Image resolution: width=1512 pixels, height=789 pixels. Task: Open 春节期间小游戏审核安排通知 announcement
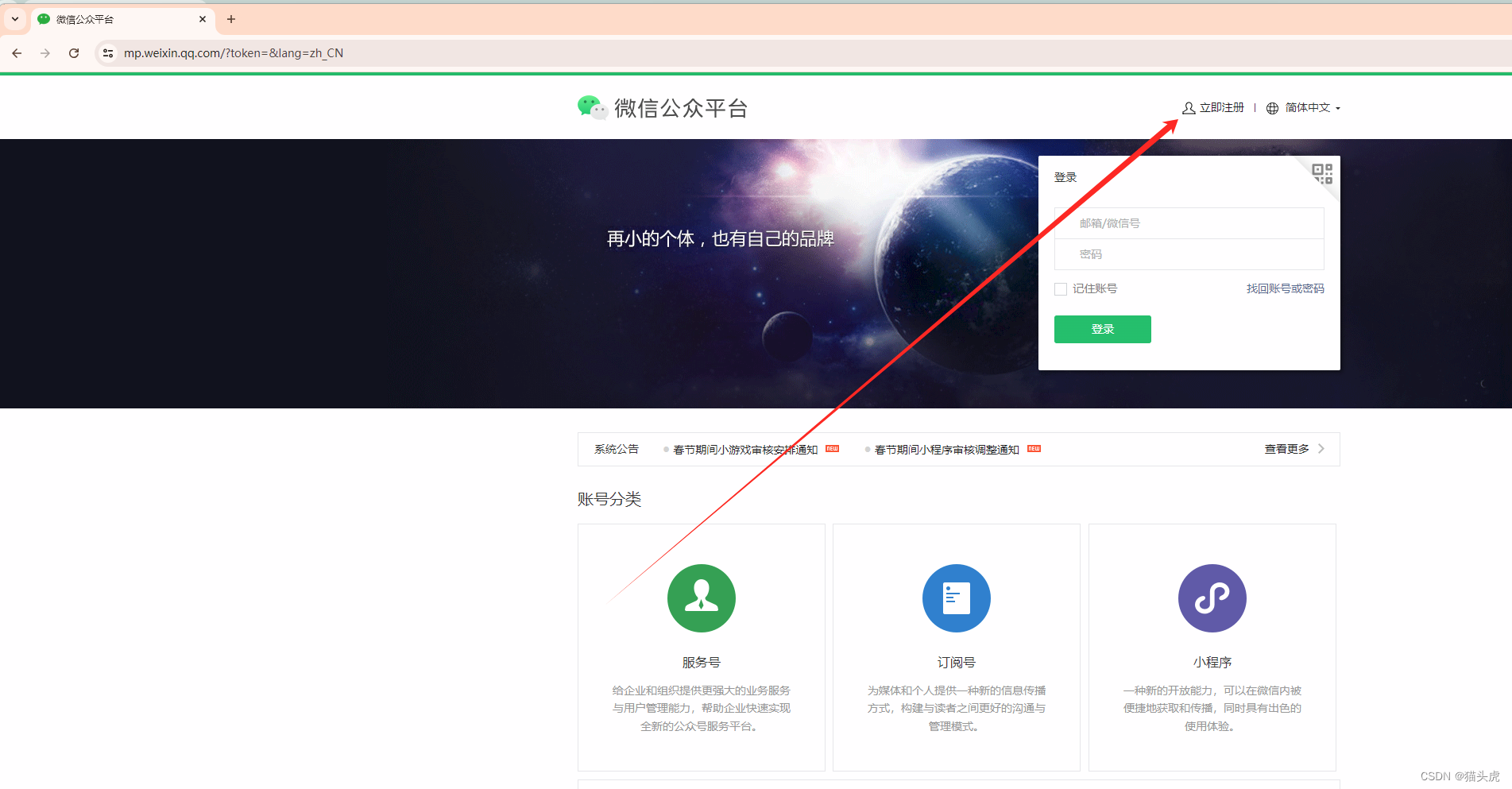click(x=745, y=450)
